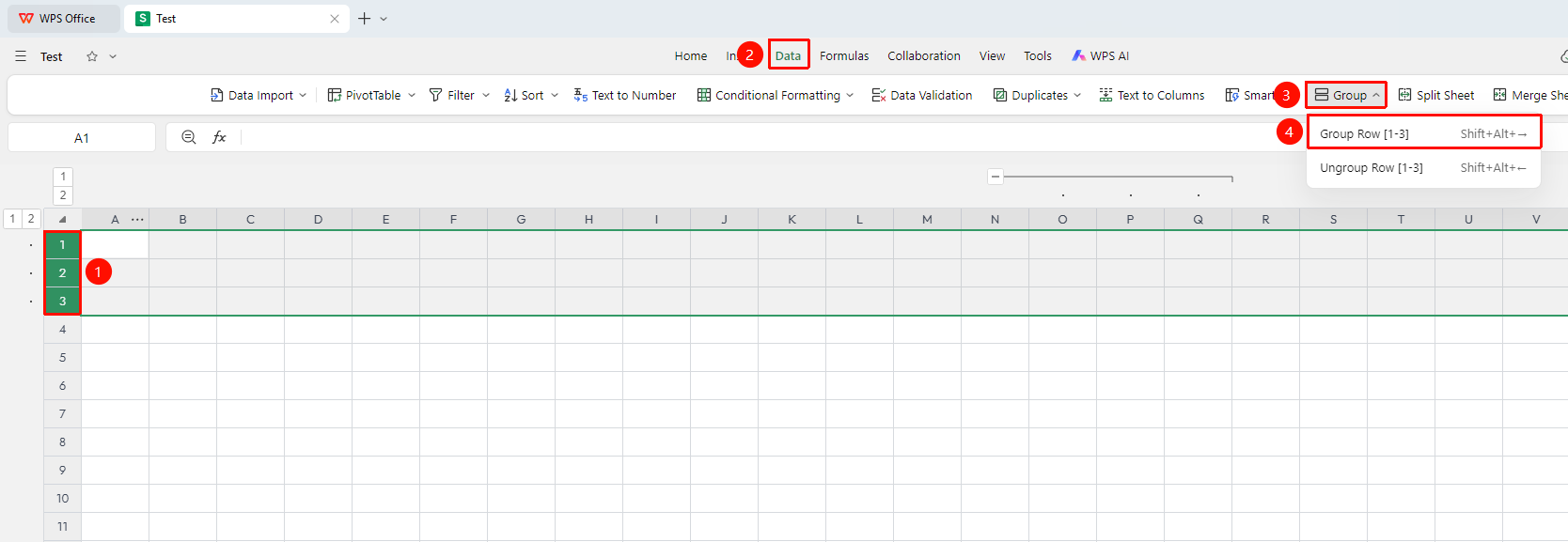Image resolution: width=1568 pixels, height=542 pixels.
Task: Open the insert function fx button
Action: point(219,137)
